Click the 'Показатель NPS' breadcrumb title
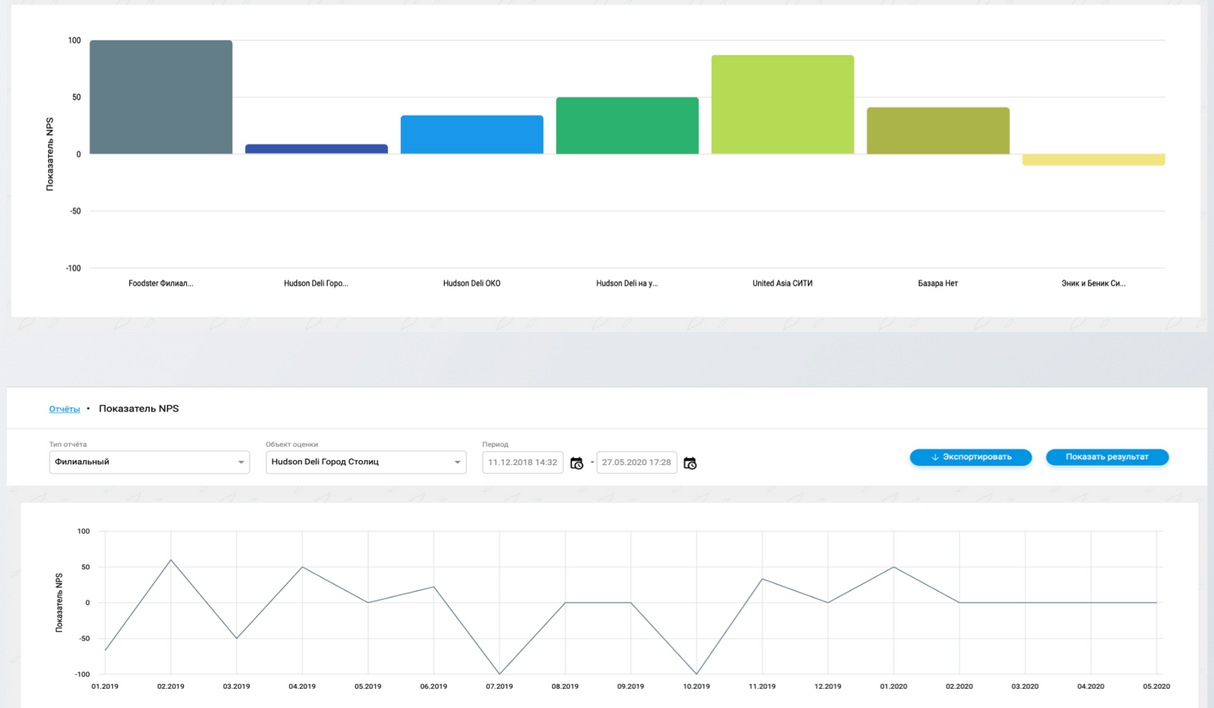This screenshot has width=1214, height=708. pos(139,409)
